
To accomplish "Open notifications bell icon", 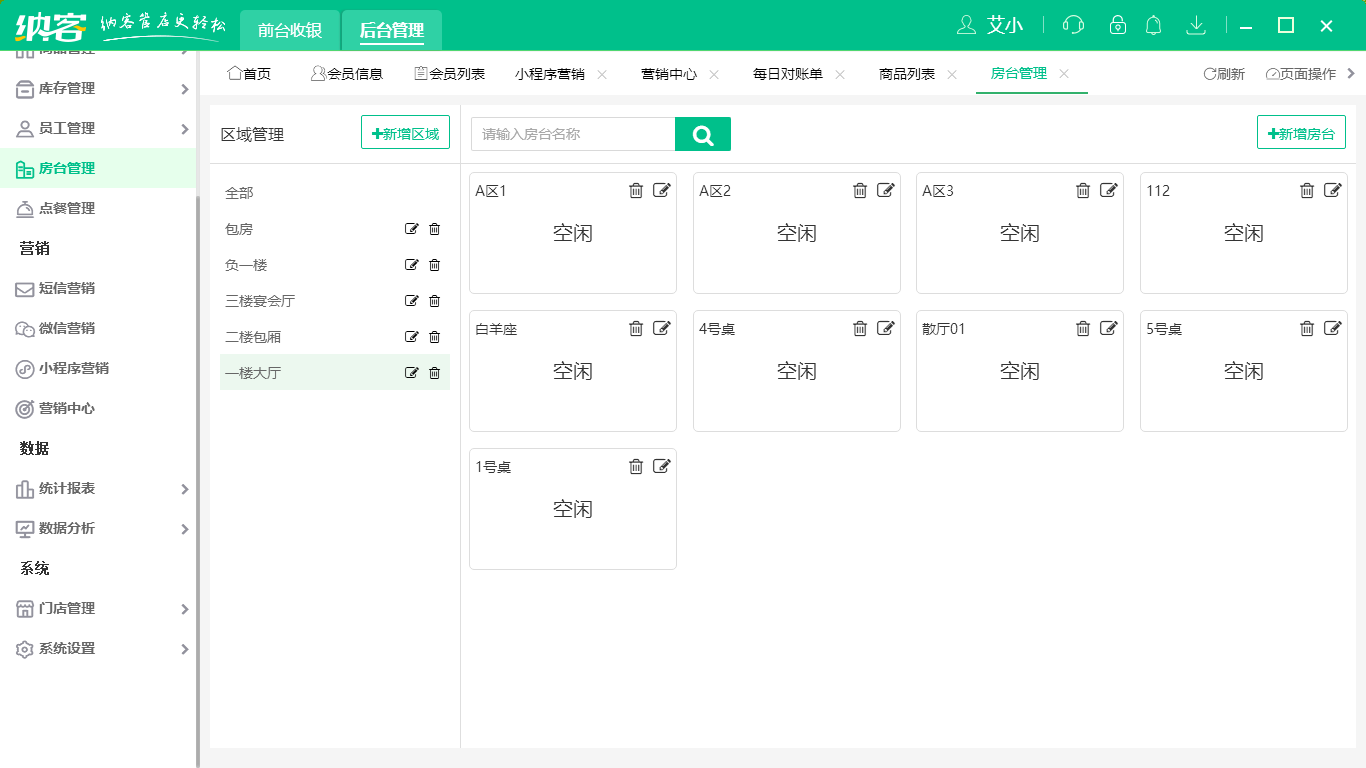I will (x=1153, y=25).
